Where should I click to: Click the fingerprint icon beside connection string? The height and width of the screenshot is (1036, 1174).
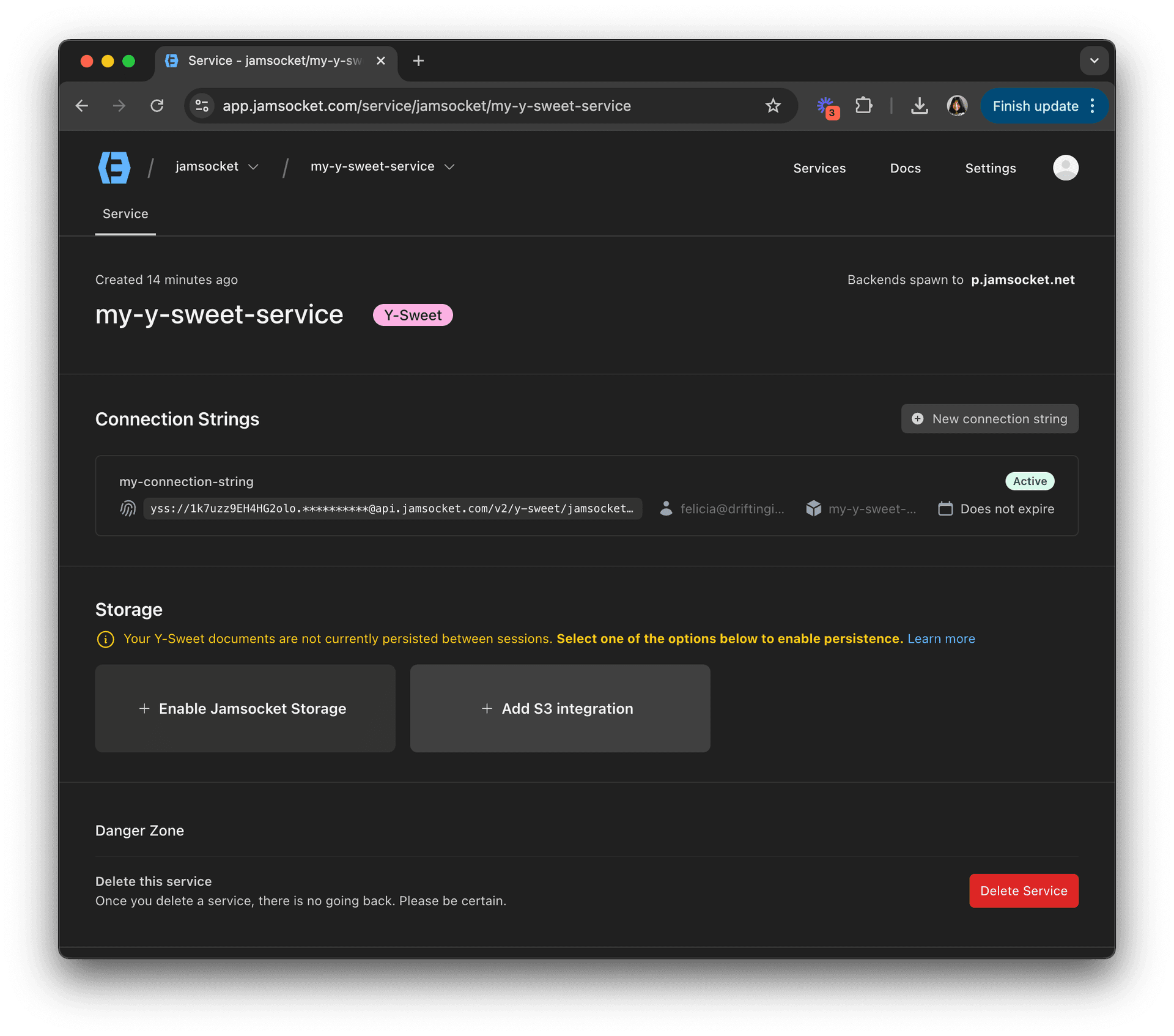pyautogui.click(x=128, y=508)
